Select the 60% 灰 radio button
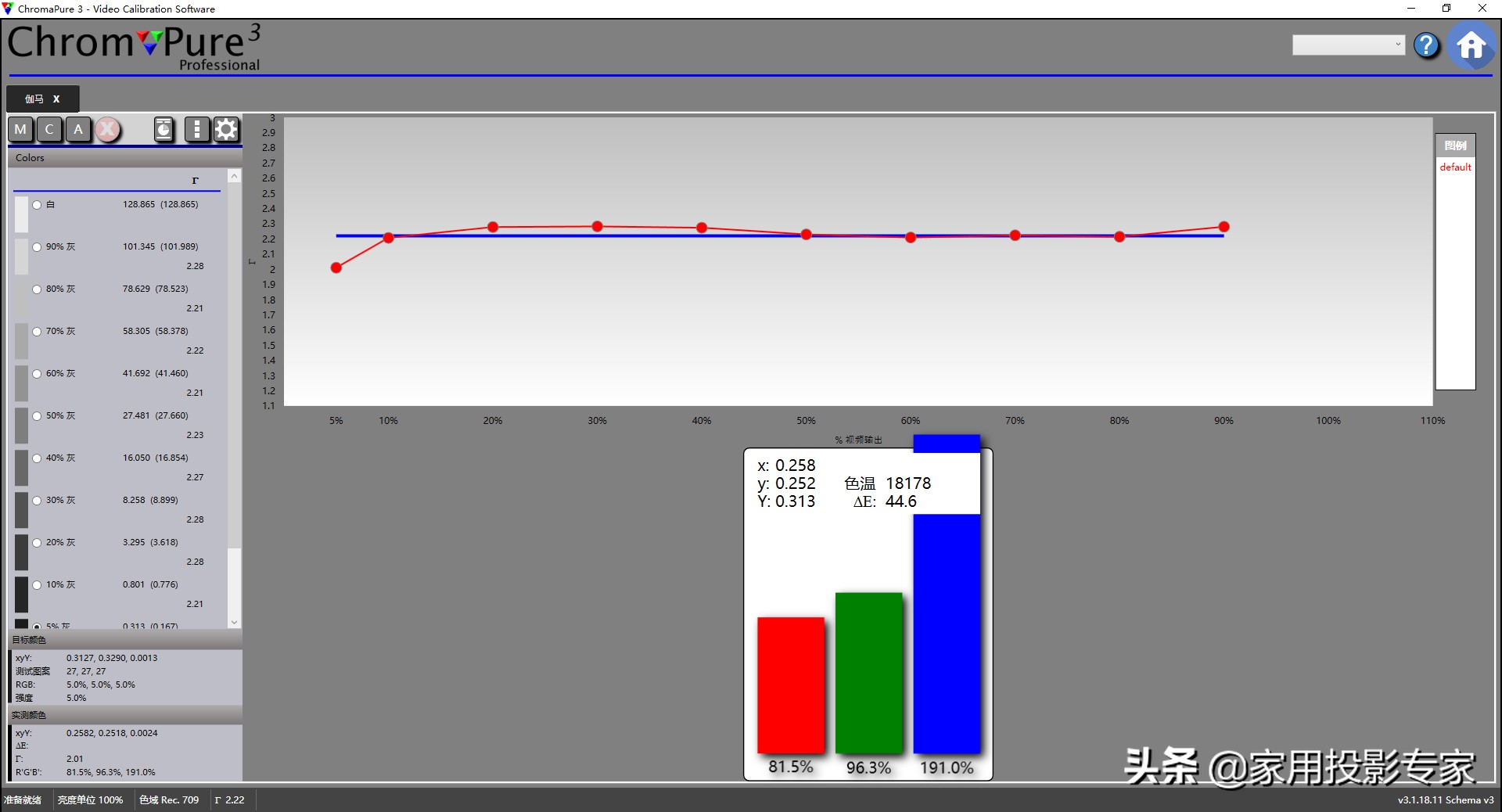Image resolution: width=1502 pixels, height=812 pixels. point(37,374)
